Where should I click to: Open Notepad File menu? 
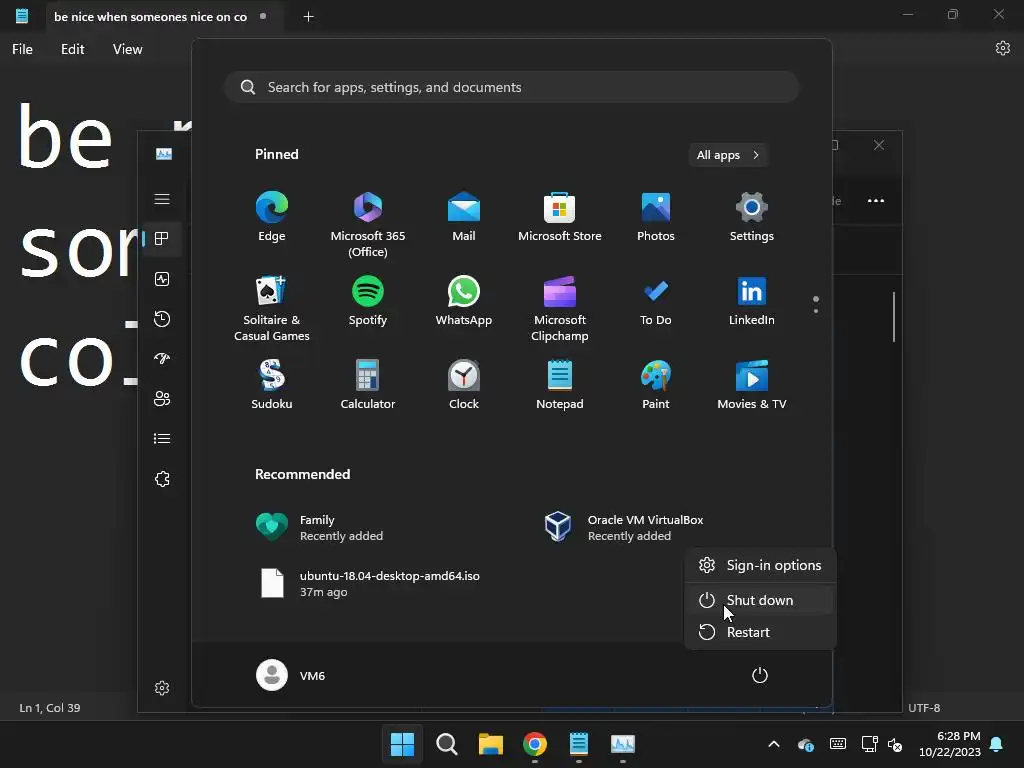pos(22,49)
